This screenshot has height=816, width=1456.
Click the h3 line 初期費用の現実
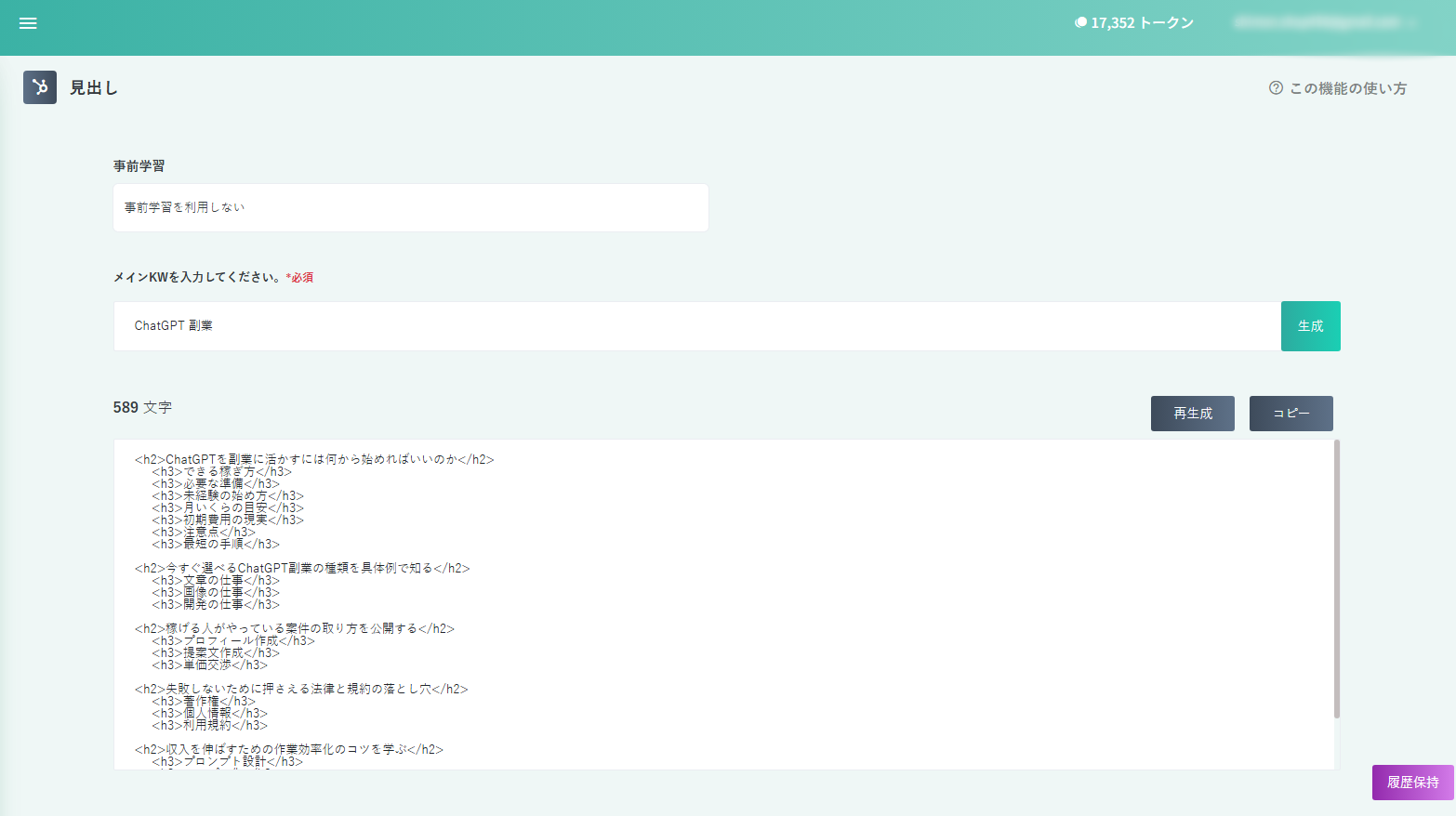(x=228, y=520)
